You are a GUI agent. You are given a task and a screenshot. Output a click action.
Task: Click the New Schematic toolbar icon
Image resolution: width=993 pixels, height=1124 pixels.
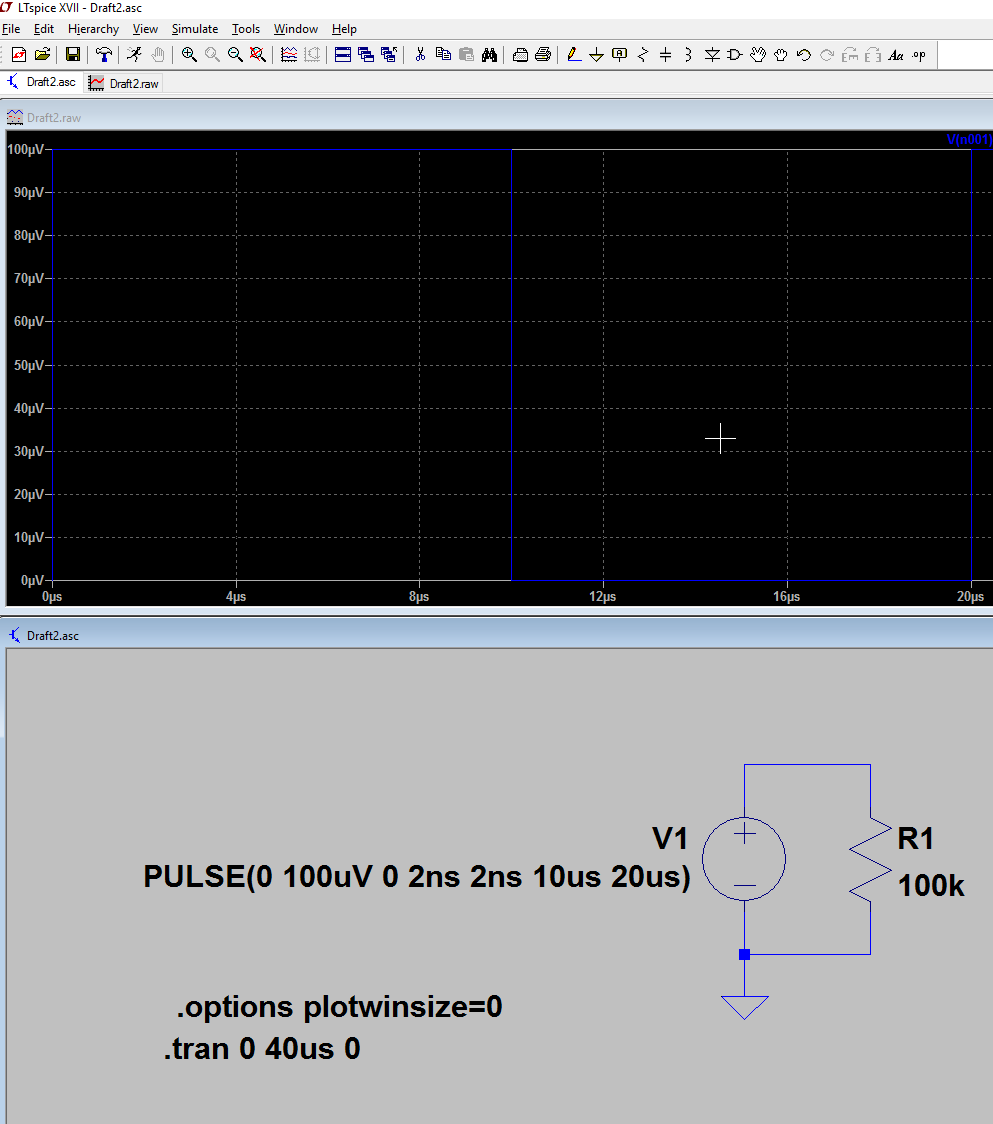(19, 54)
